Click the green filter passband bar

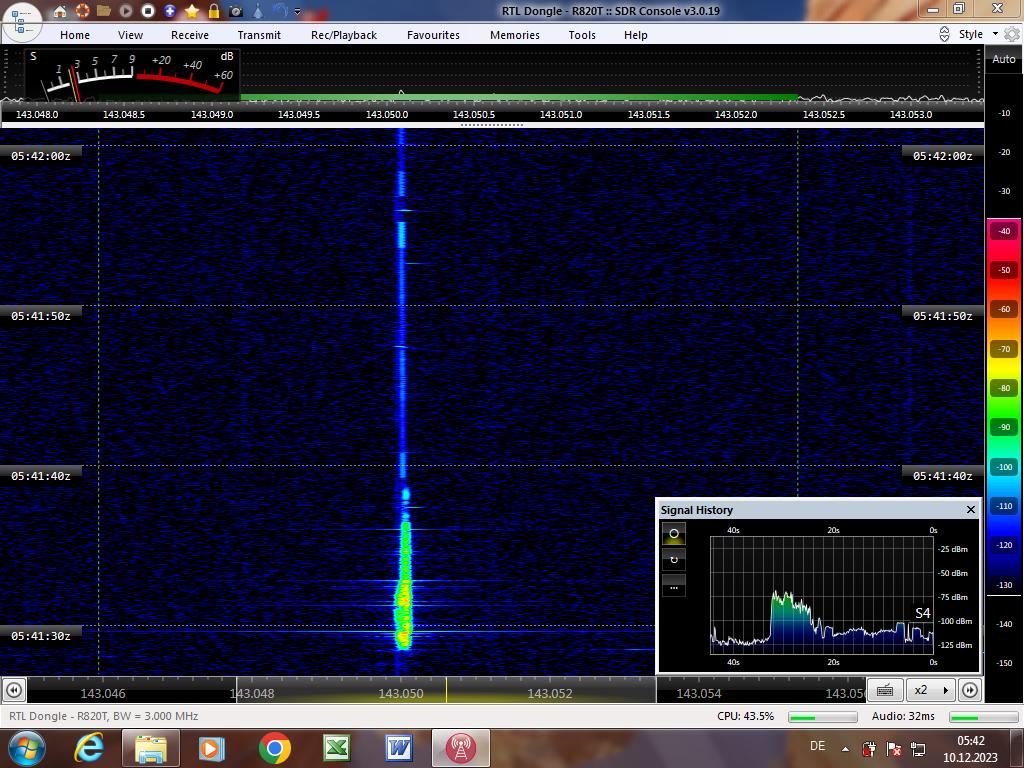point(519,98)
